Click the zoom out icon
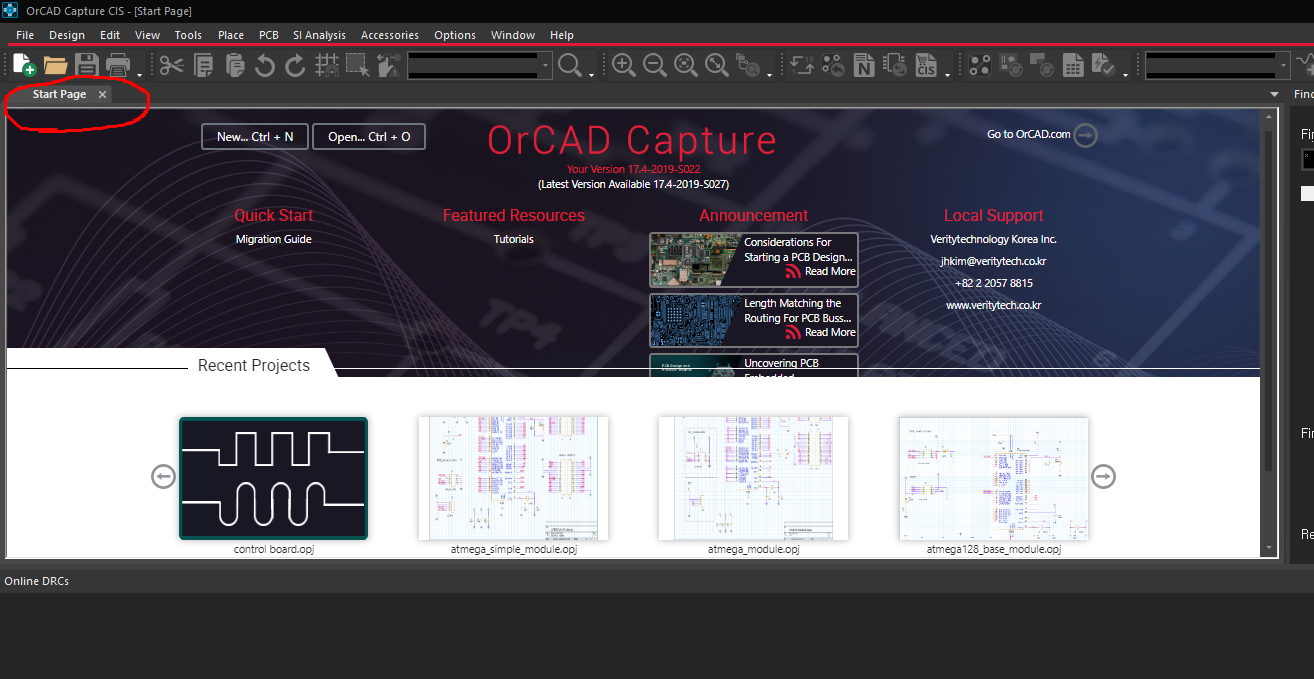 point(655,66)
